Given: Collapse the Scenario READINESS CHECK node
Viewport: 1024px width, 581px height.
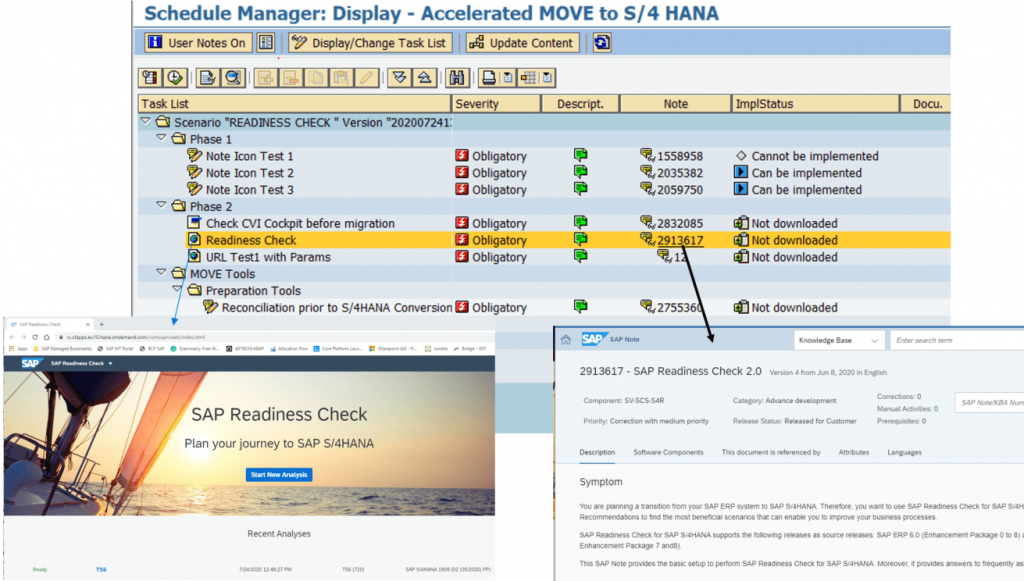Looking at the screenshot, I should click(146, 121).
